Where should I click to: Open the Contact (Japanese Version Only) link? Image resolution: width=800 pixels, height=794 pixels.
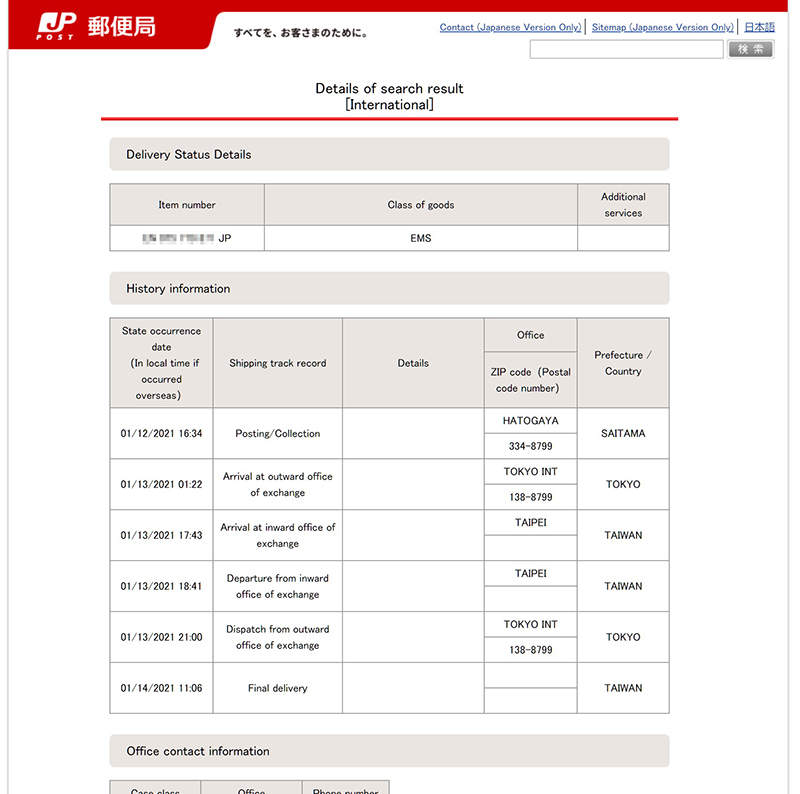point(510,27)
